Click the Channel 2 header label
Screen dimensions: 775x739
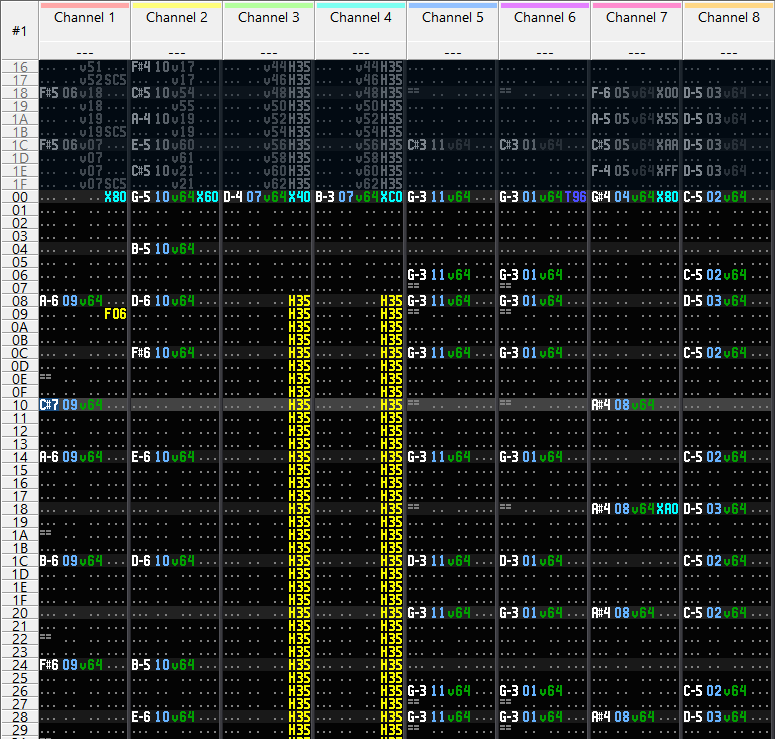pos(176,18)
